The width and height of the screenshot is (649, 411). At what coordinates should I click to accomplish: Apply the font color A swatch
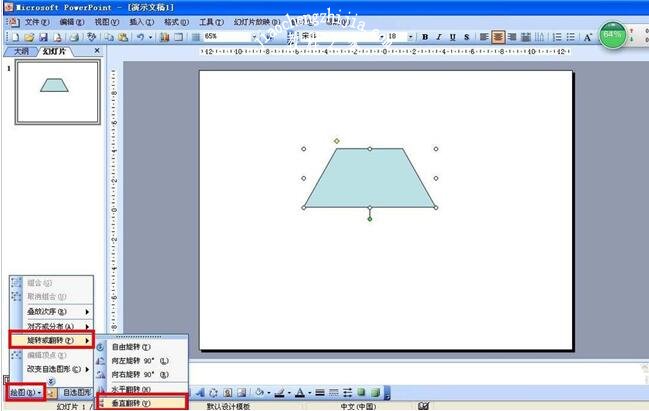(x=300, y=392)
